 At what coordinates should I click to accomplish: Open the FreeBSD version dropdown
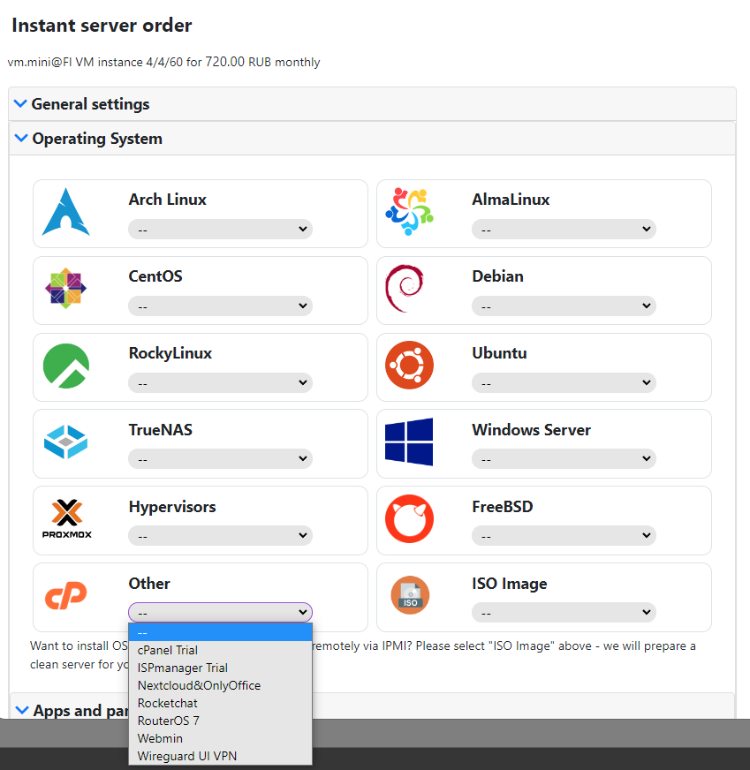[x=564, y=535]
